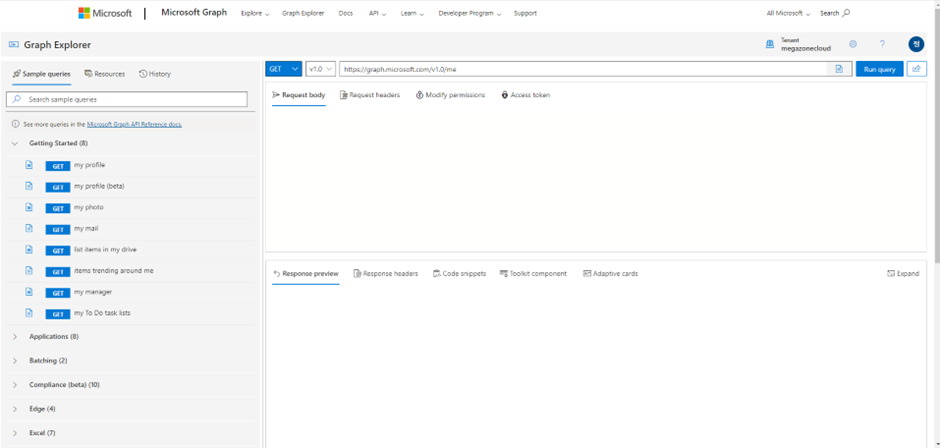Open the user profile avatar
The width and height of the screenshot is (940, 448).
point(915,44)
